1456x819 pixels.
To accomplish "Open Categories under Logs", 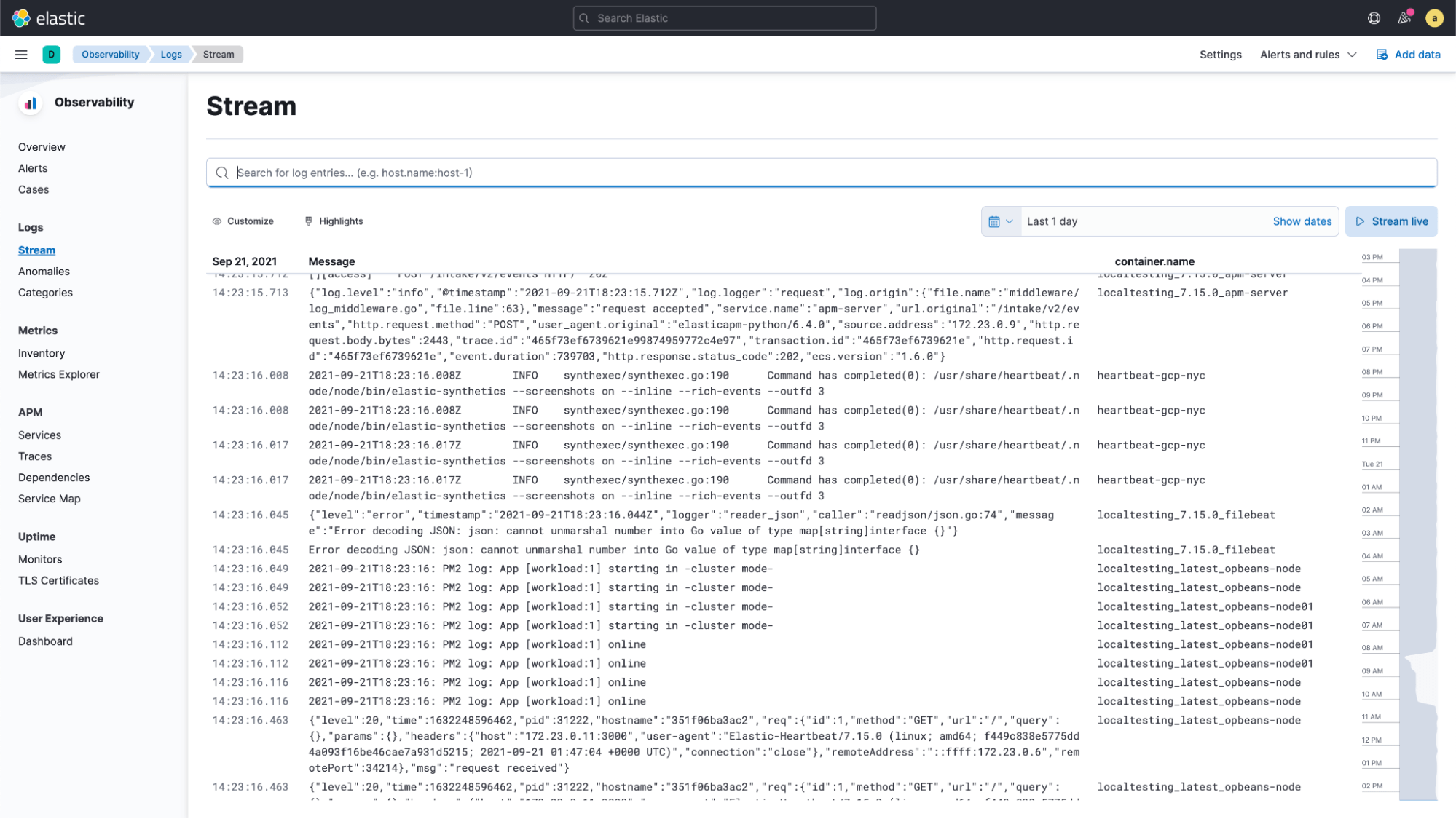I will 45,293.
